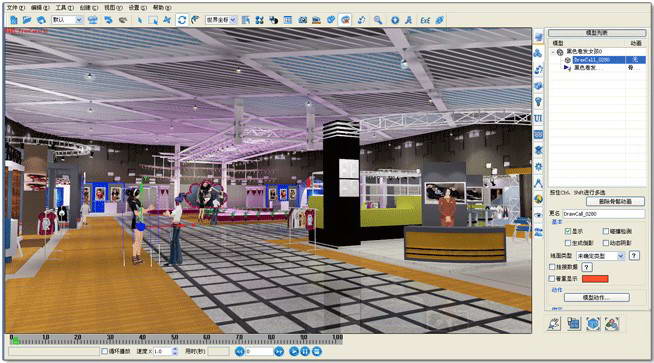Viewport: 654px width, 363px height.
Task: Click the new file icon in toolbar
Action: point(14,20)
